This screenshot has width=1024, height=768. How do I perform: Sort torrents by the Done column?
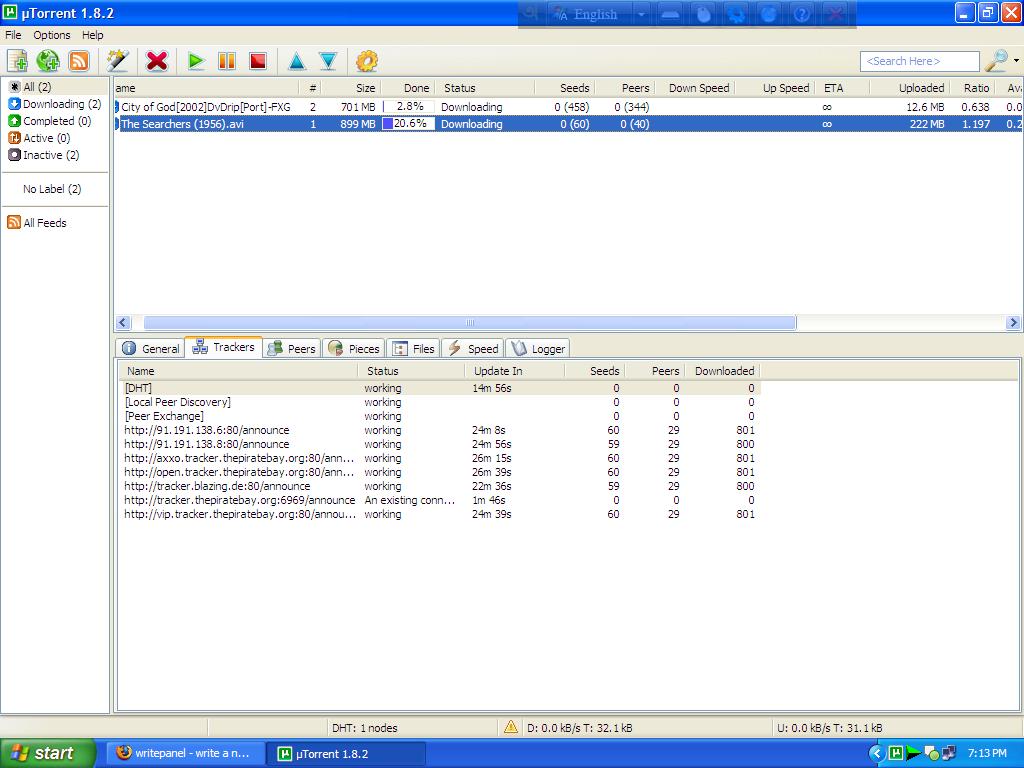[x=408, y=88]
